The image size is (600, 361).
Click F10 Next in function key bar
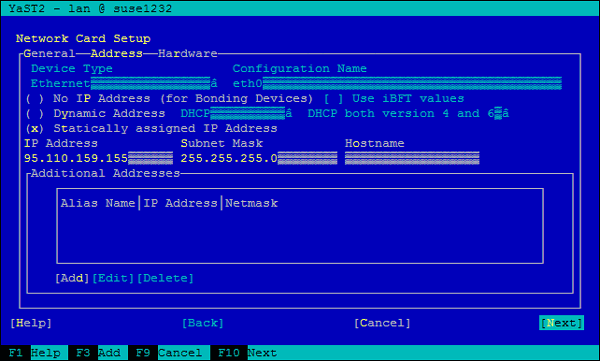click(244, 353)
